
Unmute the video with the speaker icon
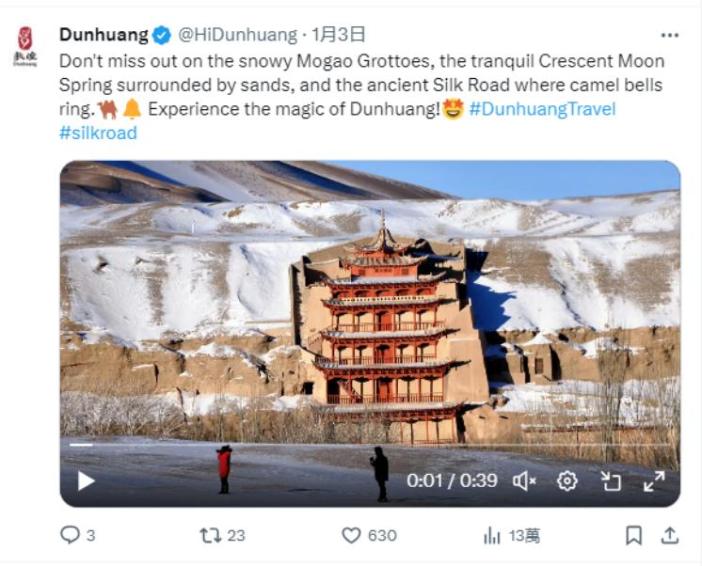click(524, 481)
